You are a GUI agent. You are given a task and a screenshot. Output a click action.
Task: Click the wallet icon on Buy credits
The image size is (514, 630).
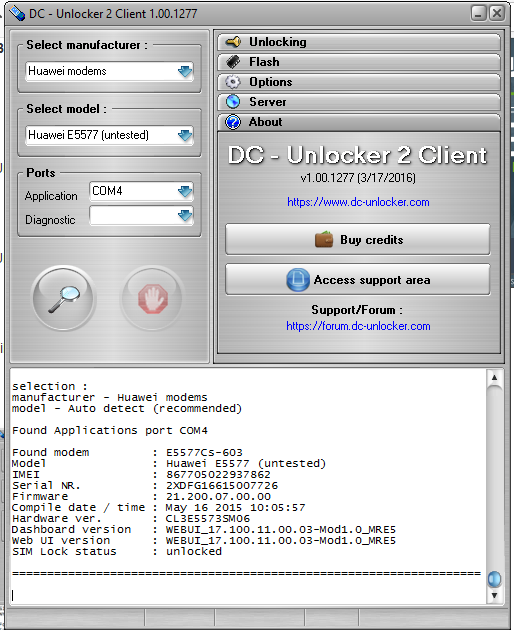point(324,240)
